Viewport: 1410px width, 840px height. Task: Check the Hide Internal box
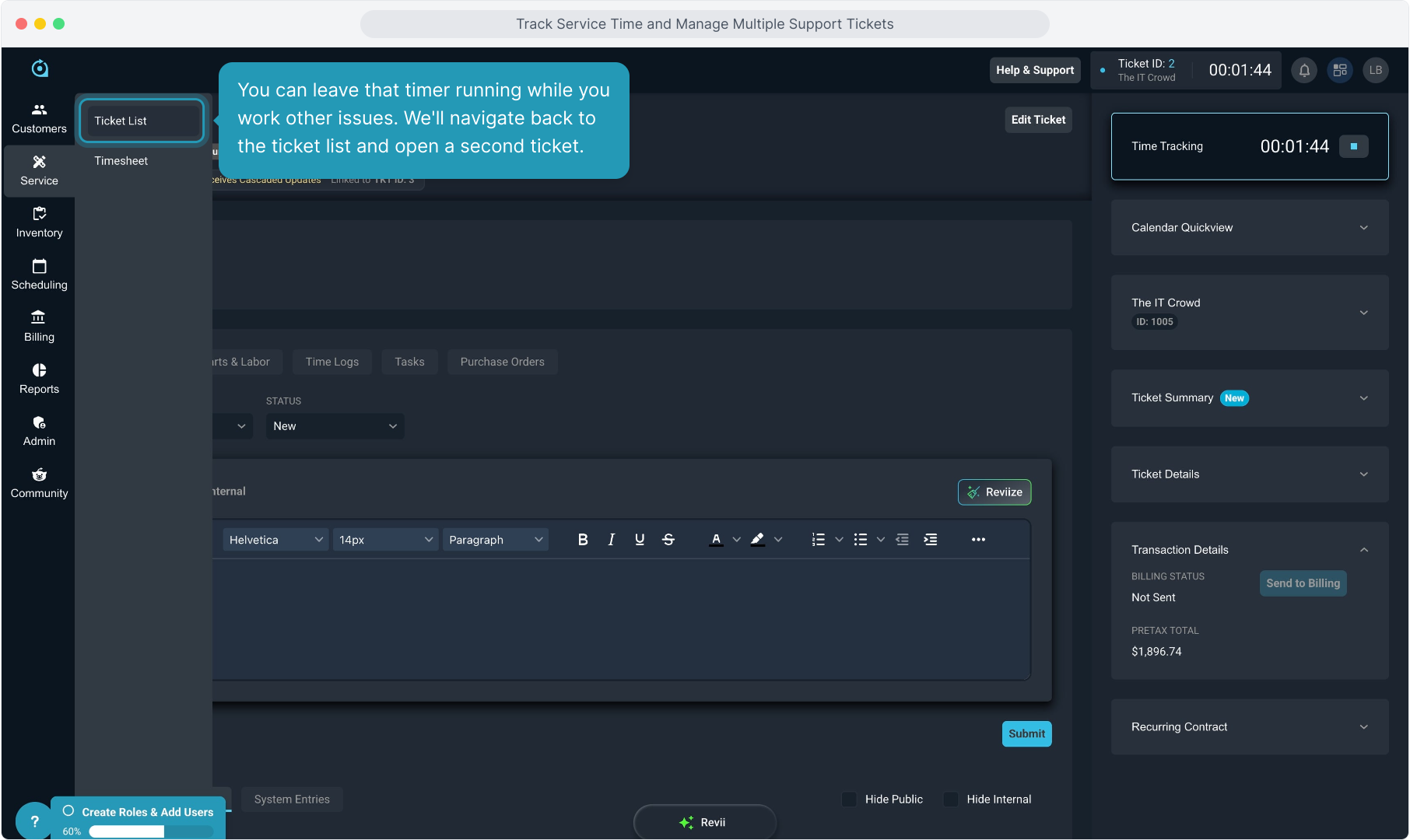click(951, 800)
